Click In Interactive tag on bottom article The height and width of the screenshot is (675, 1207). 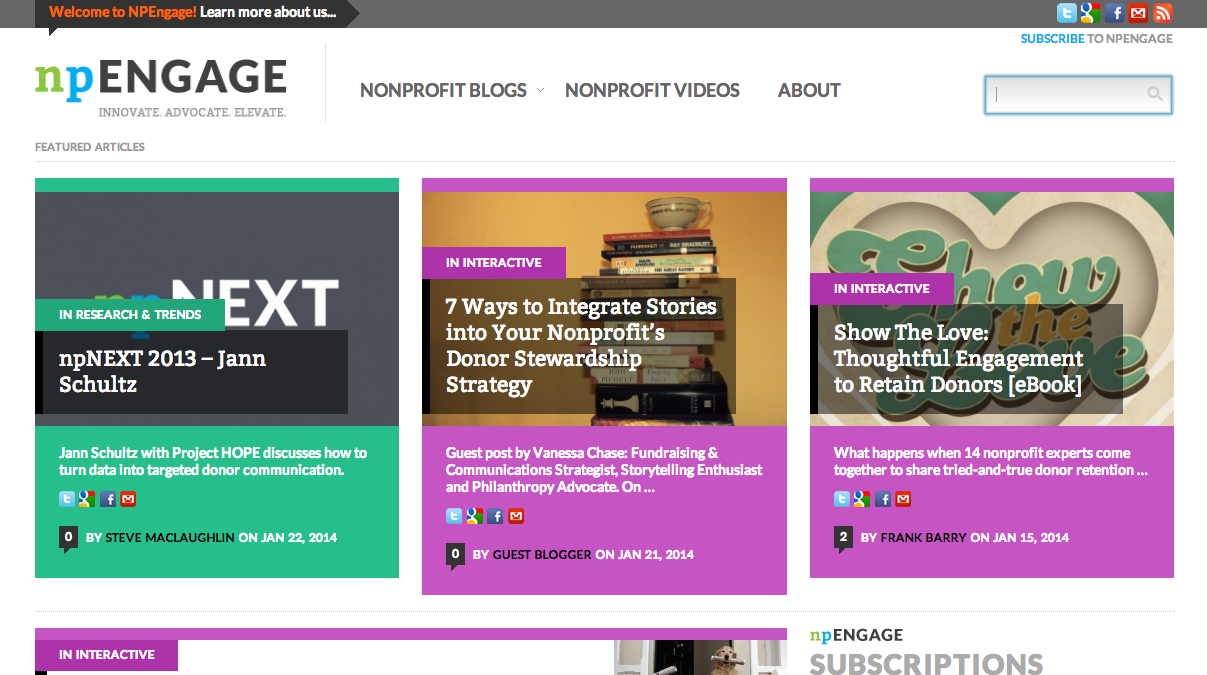point(106,655)
